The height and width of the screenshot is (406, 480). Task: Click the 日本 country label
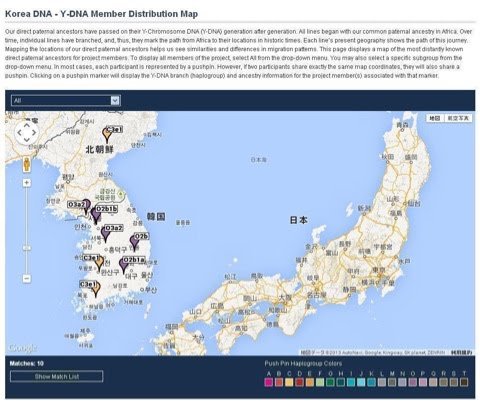coord(298,220)
